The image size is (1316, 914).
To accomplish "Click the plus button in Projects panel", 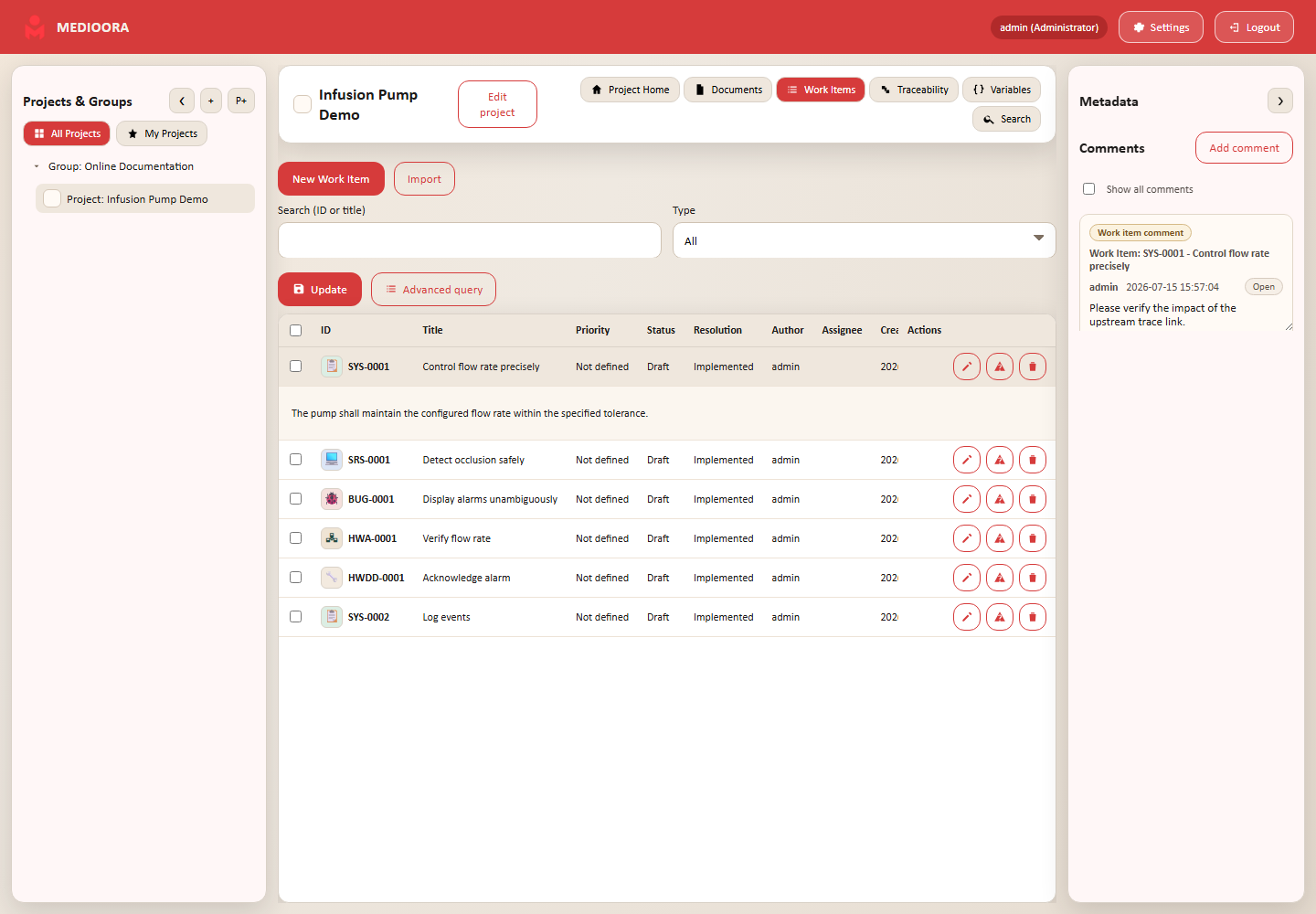I will (211, 101).
